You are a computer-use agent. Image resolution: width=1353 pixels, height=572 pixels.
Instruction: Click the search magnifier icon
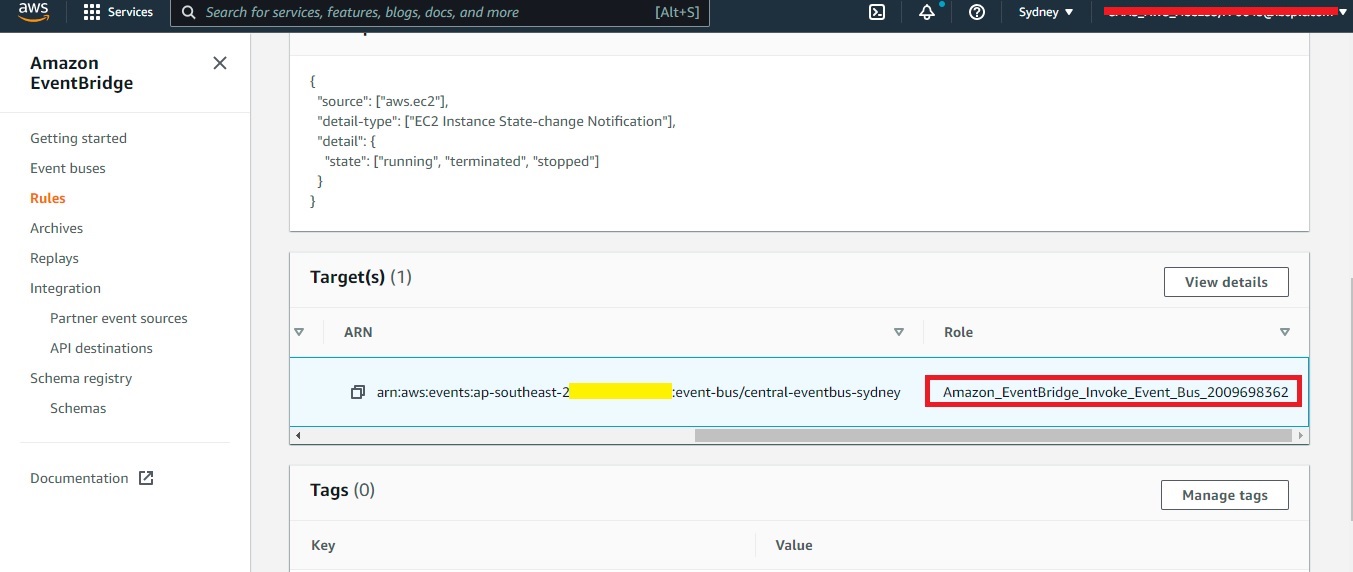[188, 12]
